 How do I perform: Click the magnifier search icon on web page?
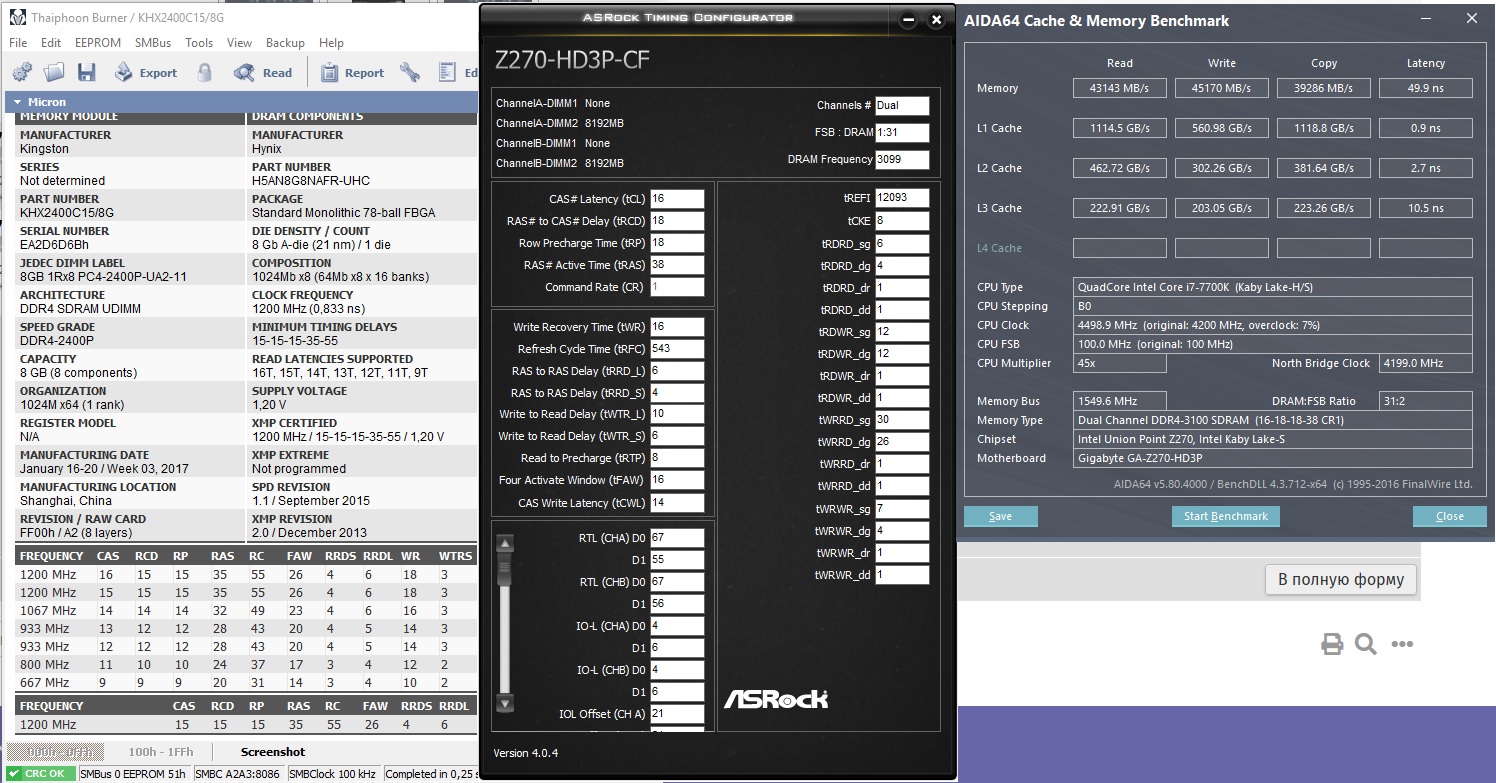[x=1366, y=644]
